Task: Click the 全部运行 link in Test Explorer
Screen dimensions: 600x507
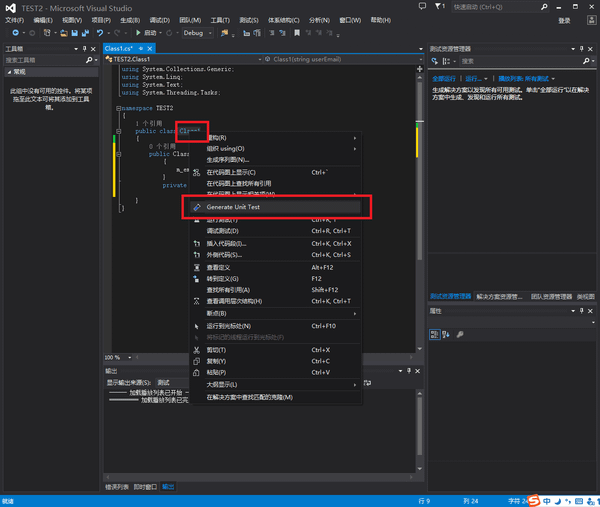Action: tap(444, 79)
